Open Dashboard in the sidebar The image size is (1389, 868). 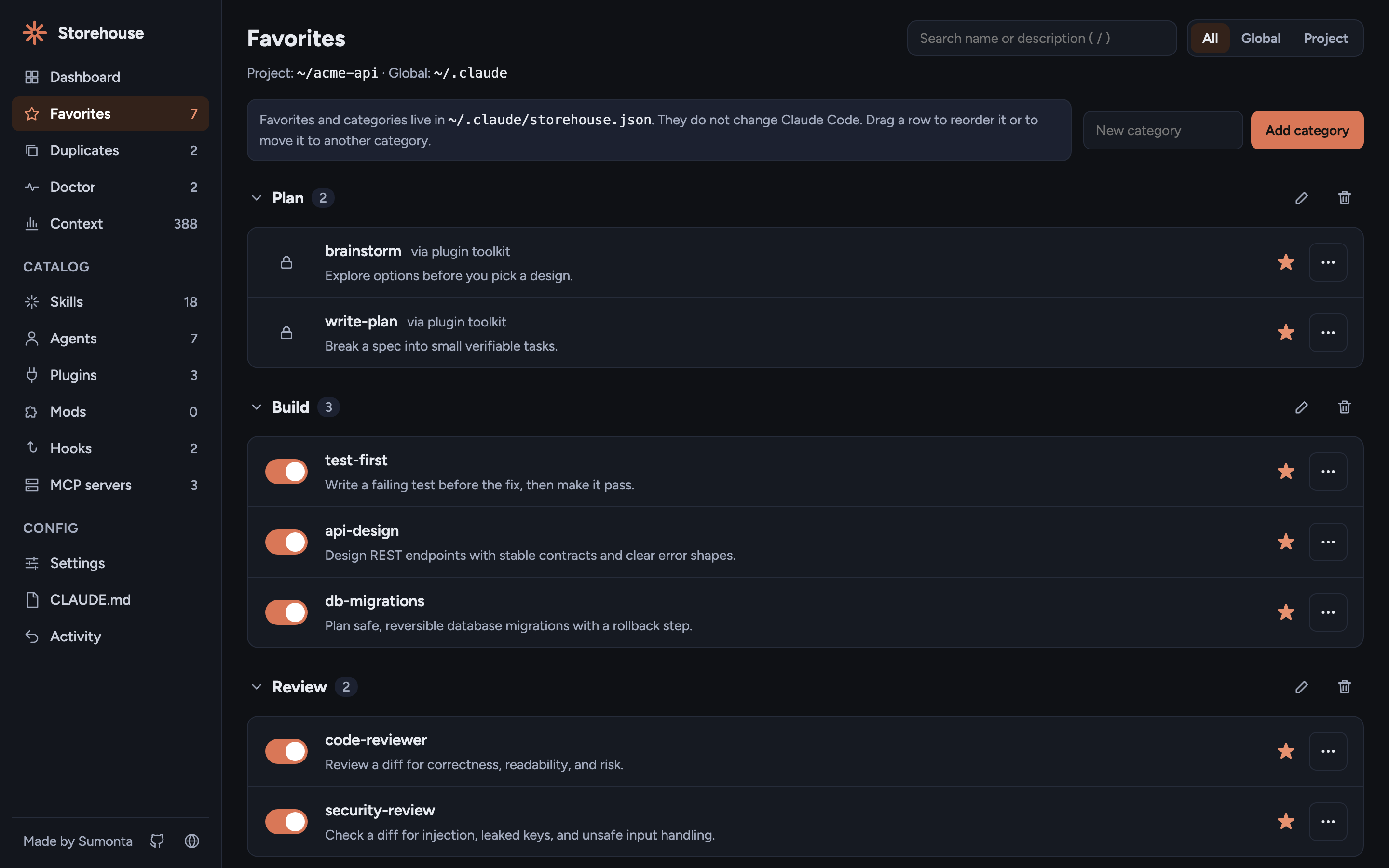[110, 77]
